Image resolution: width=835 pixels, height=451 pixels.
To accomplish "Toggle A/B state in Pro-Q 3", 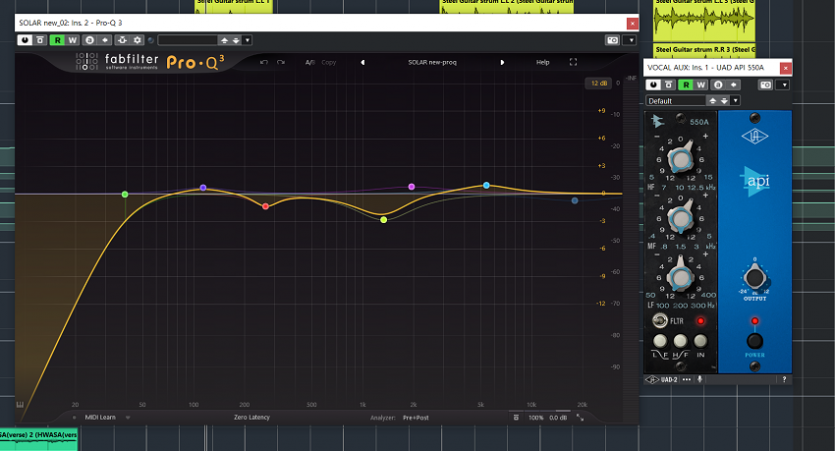I will 310,62.
